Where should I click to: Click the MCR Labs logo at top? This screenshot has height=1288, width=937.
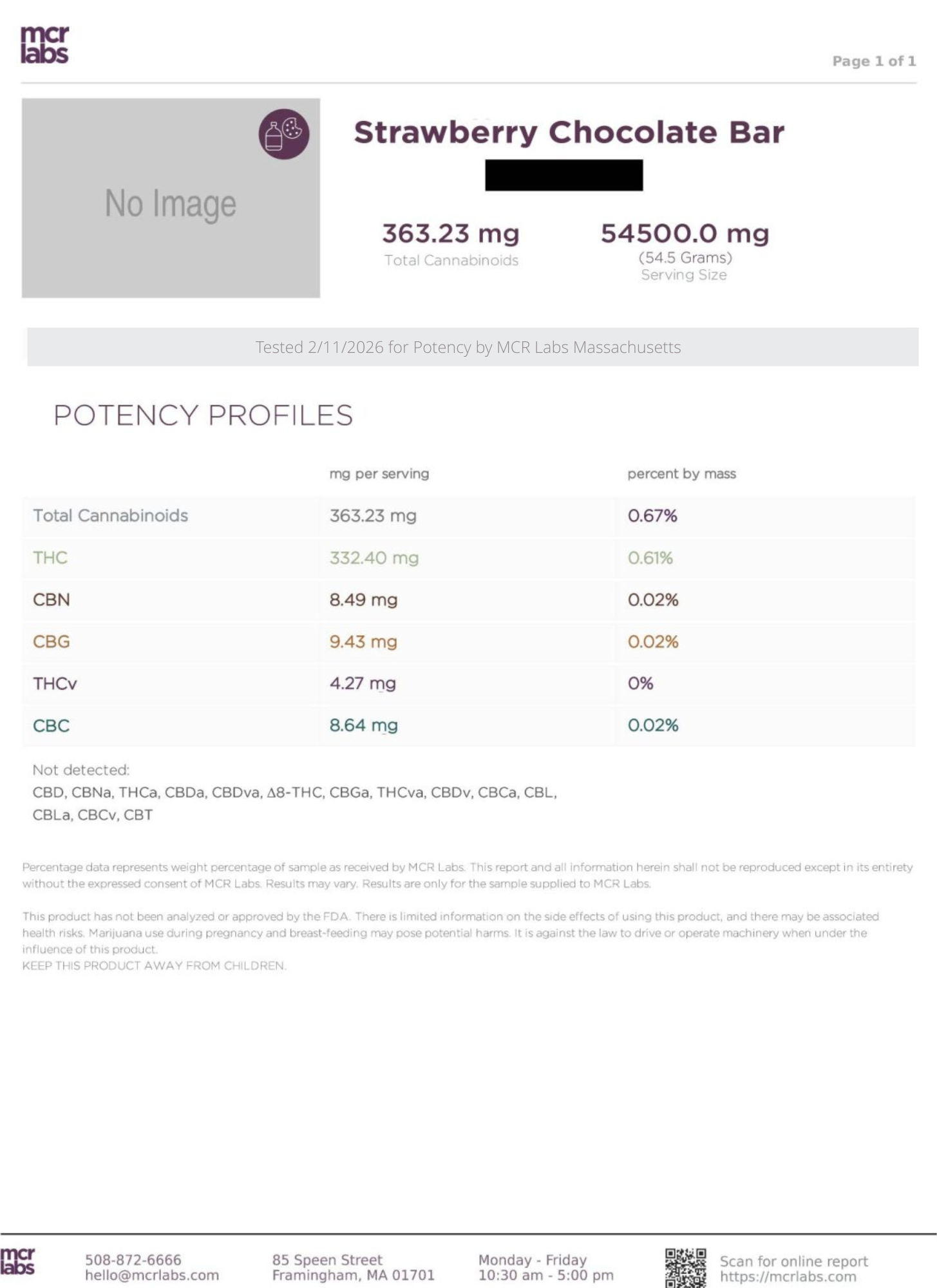(x=44, y=45)
